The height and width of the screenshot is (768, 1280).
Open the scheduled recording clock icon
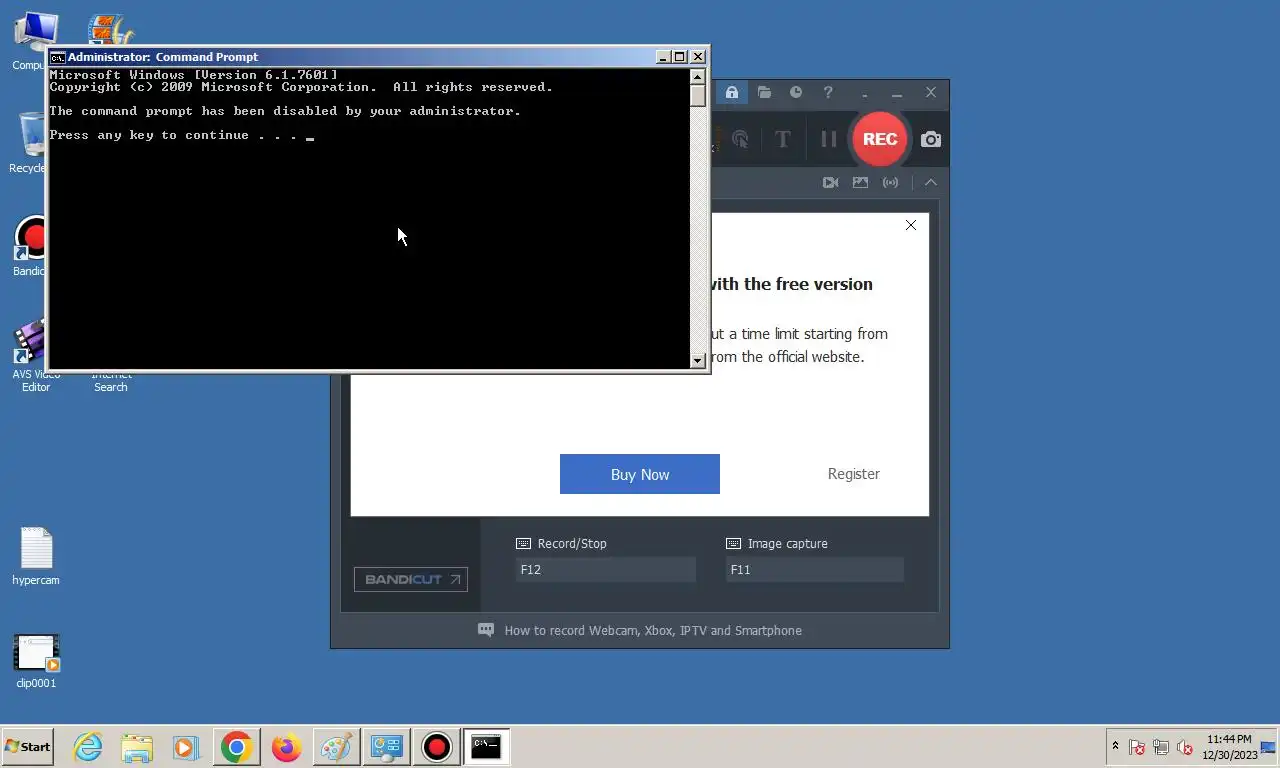coord(796,92)
